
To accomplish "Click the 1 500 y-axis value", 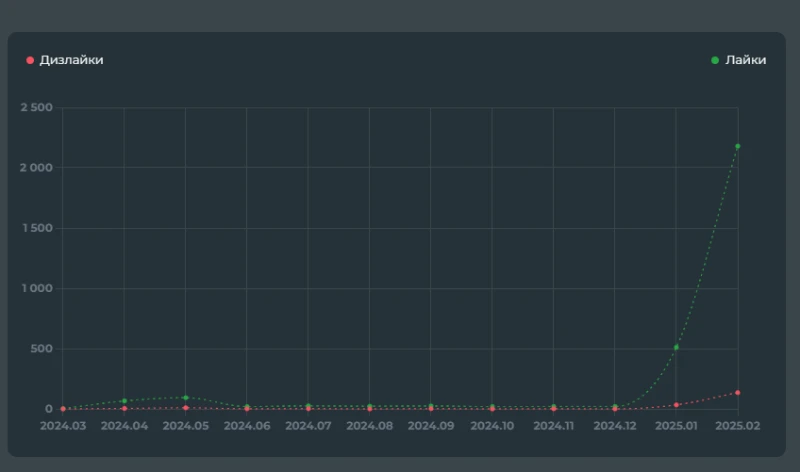I will 37,228.
